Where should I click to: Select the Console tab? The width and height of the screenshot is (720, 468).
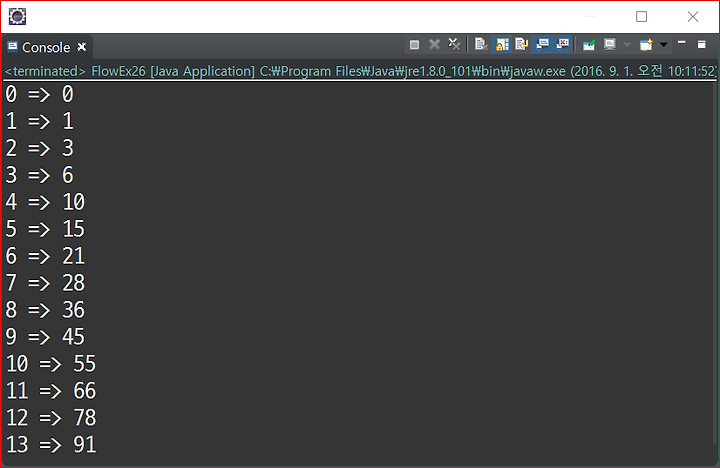(x=46, y=47)
